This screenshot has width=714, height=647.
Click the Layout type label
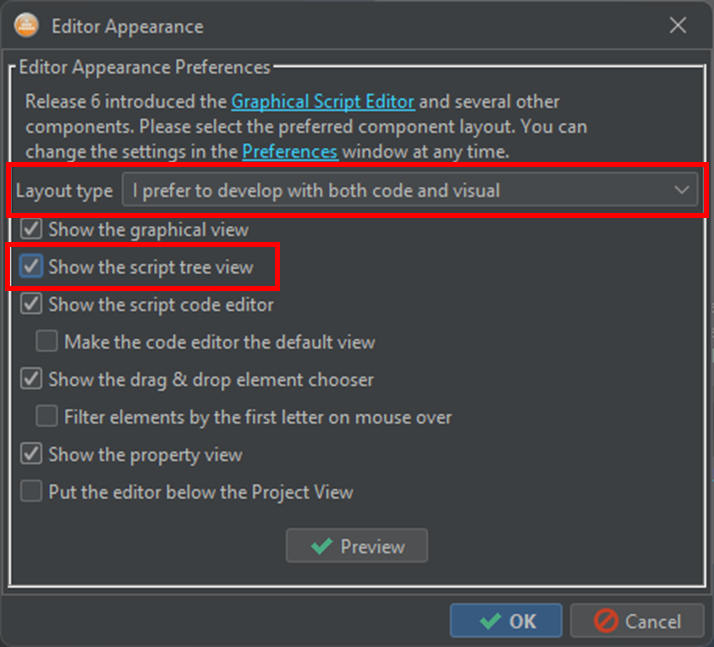pos(64,191)
